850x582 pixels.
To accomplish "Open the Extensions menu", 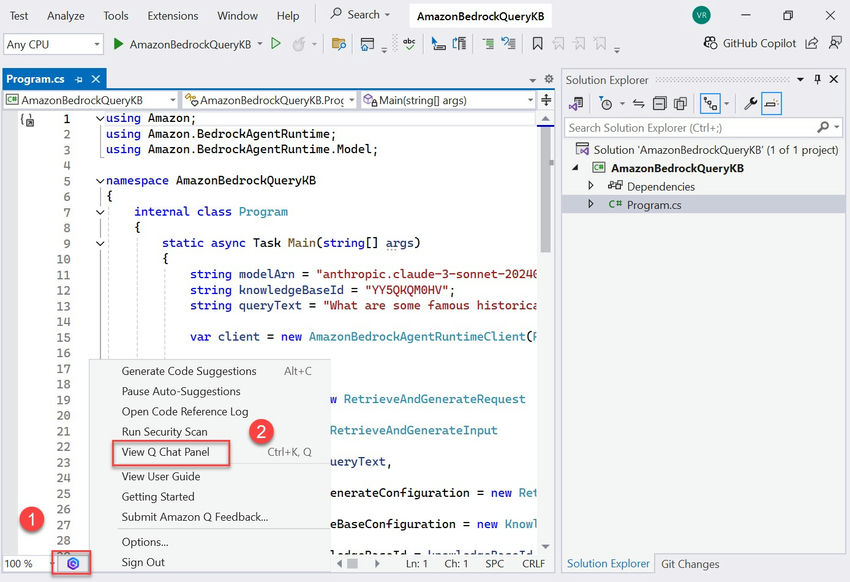I will pos(172,16).
